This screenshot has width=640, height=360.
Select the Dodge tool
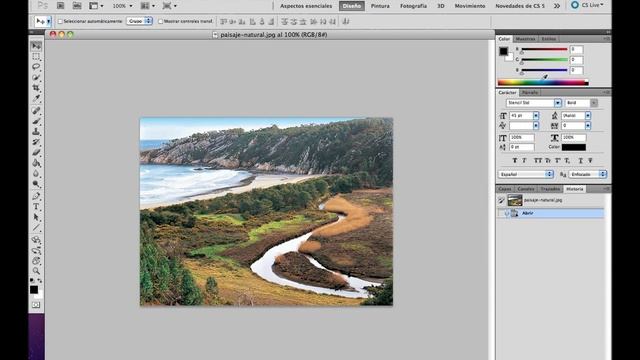(36, 184)
